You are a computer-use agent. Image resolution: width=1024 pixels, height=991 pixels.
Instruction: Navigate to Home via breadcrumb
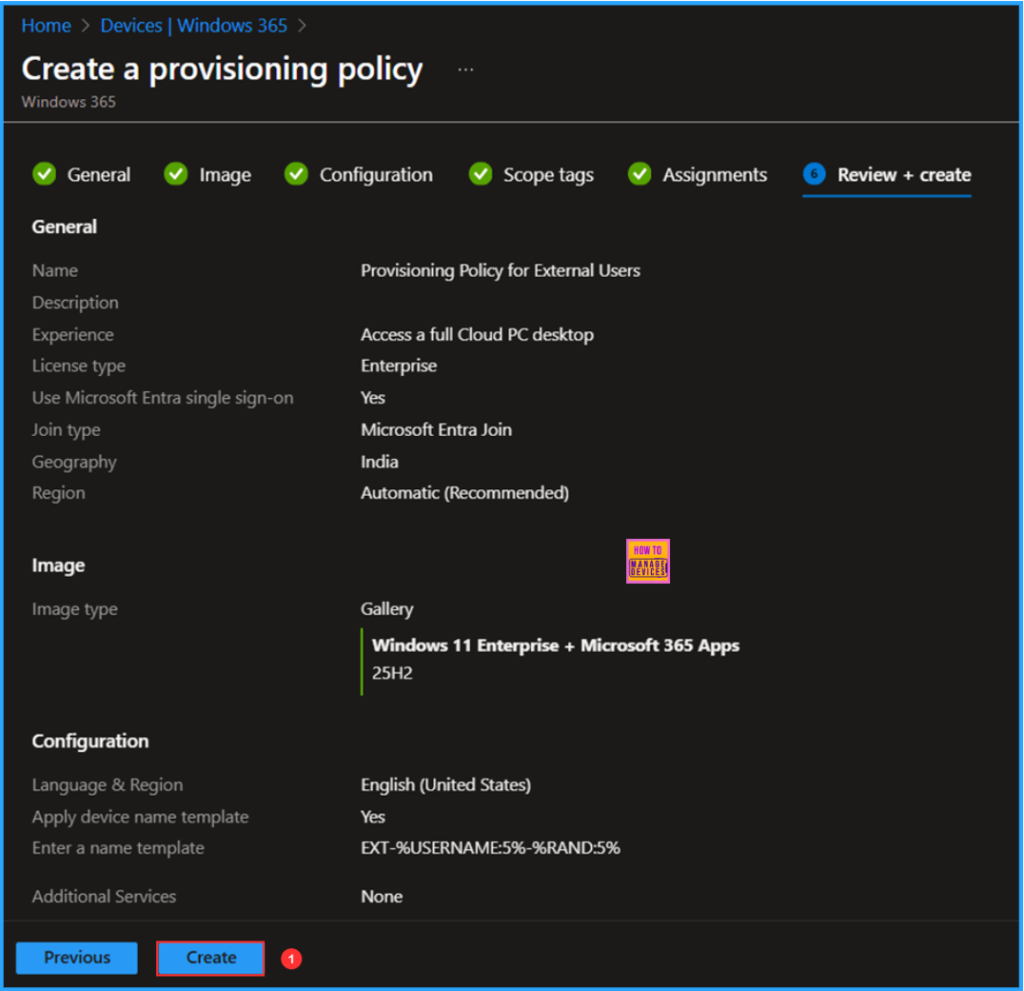coord(46,25)
